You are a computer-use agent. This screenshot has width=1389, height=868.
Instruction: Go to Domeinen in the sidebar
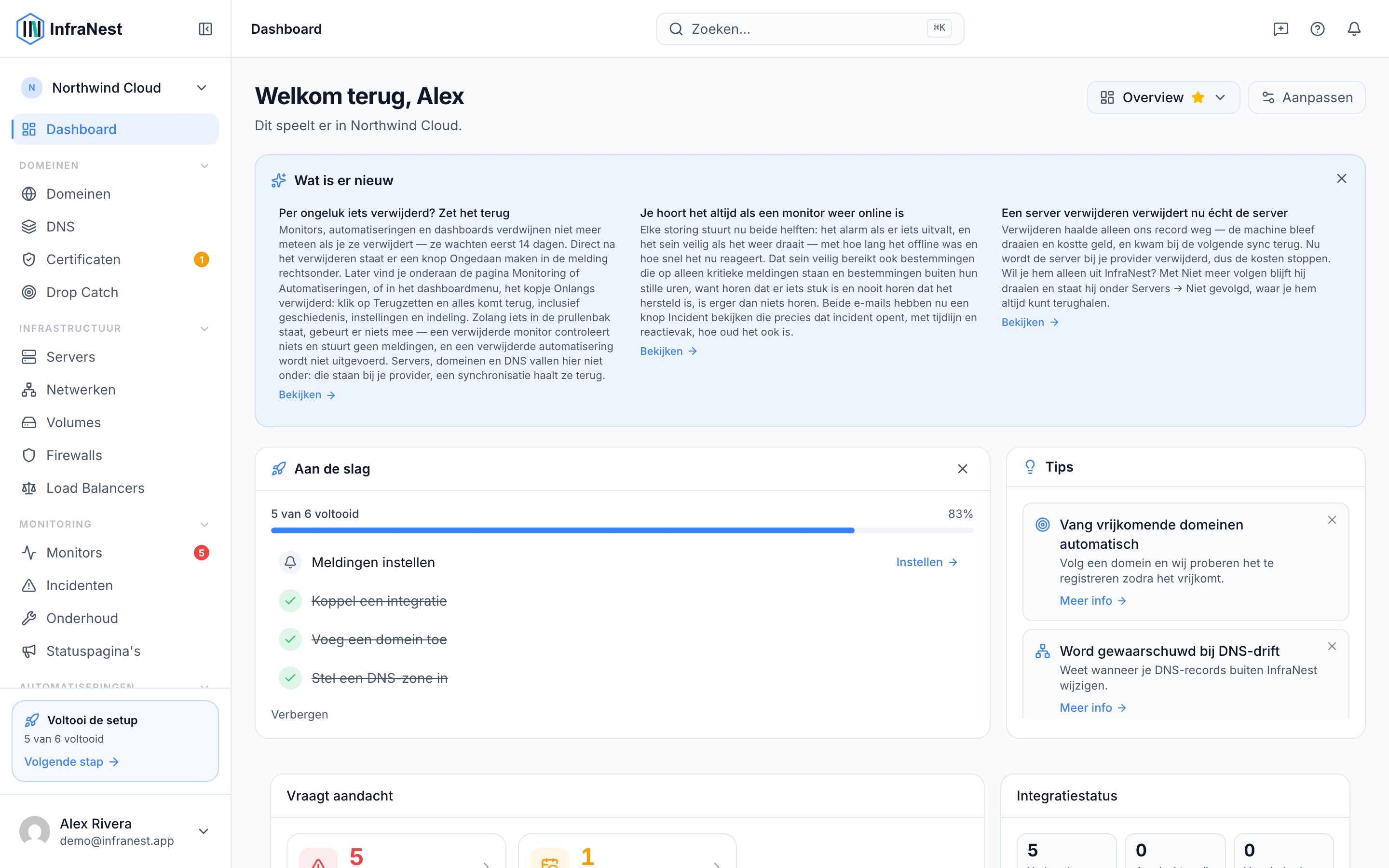click(115, 194)
